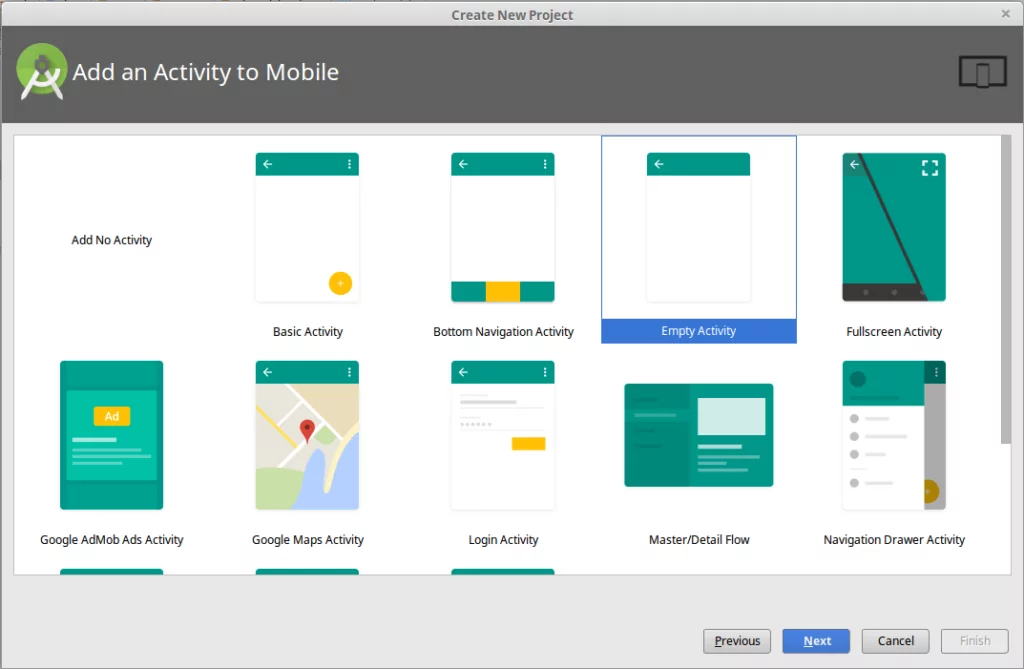This screenshot has height=669, width=1024.
Task: Click the phone and tablet form factor icon
Action: click(x=982, y=72)
